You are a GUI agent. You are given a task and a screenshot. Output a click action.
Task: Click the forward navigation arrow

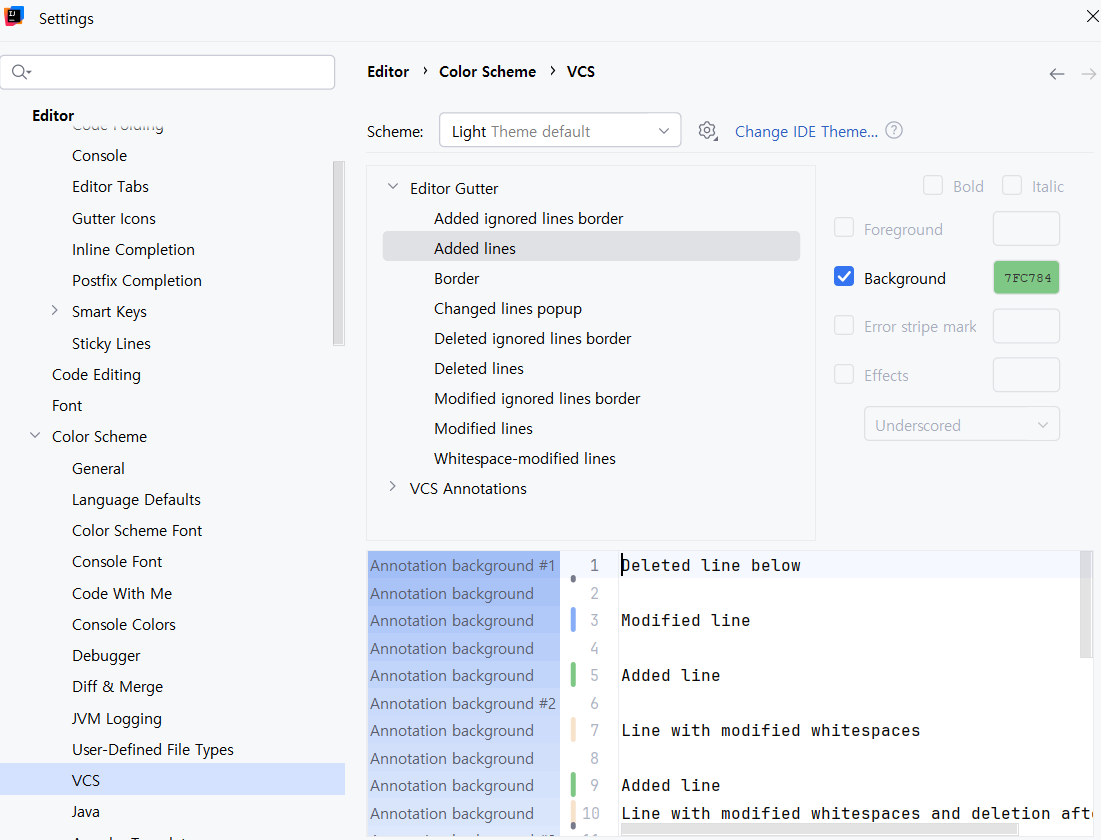pyautogui.click(x=1088, y=74)
